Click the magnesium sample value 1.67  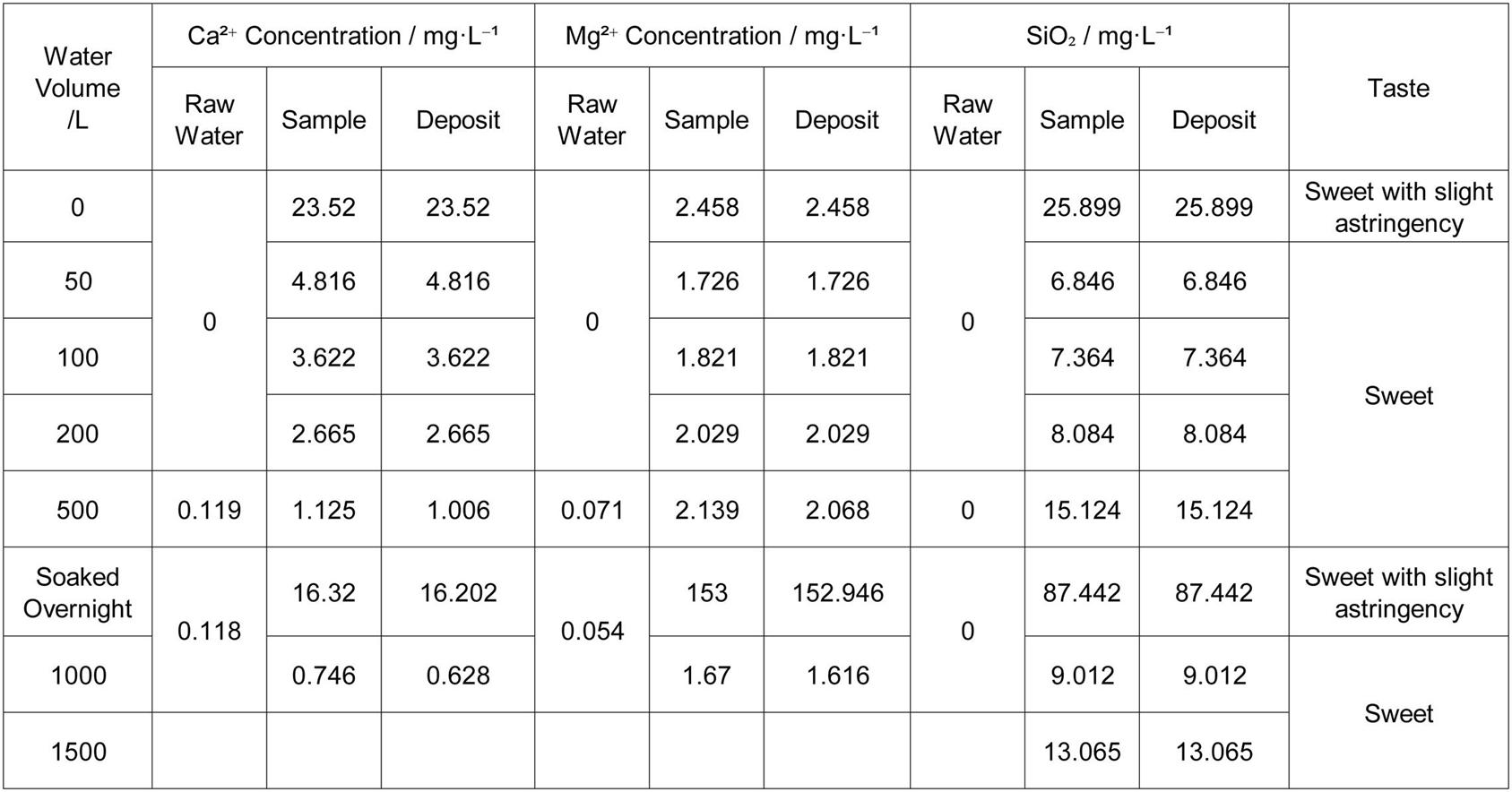pos(706,675)
